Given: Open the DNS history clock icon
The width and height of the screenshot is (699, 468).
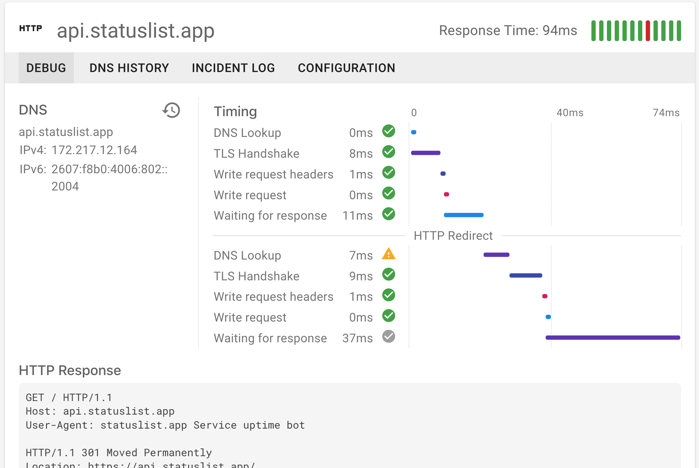Looking at the screenshot, I should click(171, 110).
